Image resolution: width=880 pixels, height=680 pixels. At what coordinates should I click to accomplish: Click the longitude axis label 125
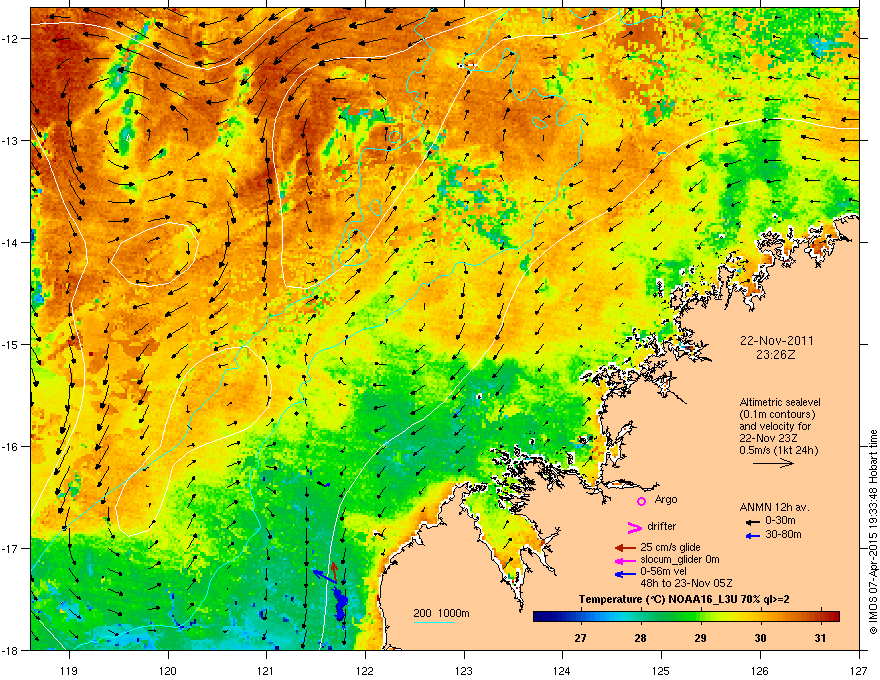coord(661,671)
